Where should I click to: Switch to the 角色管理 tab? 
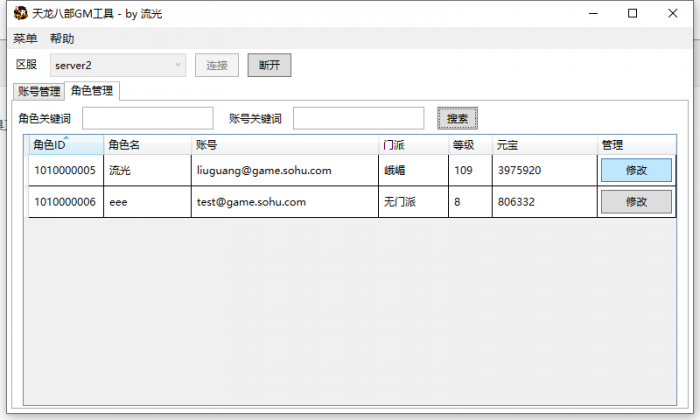coord(92,91)
